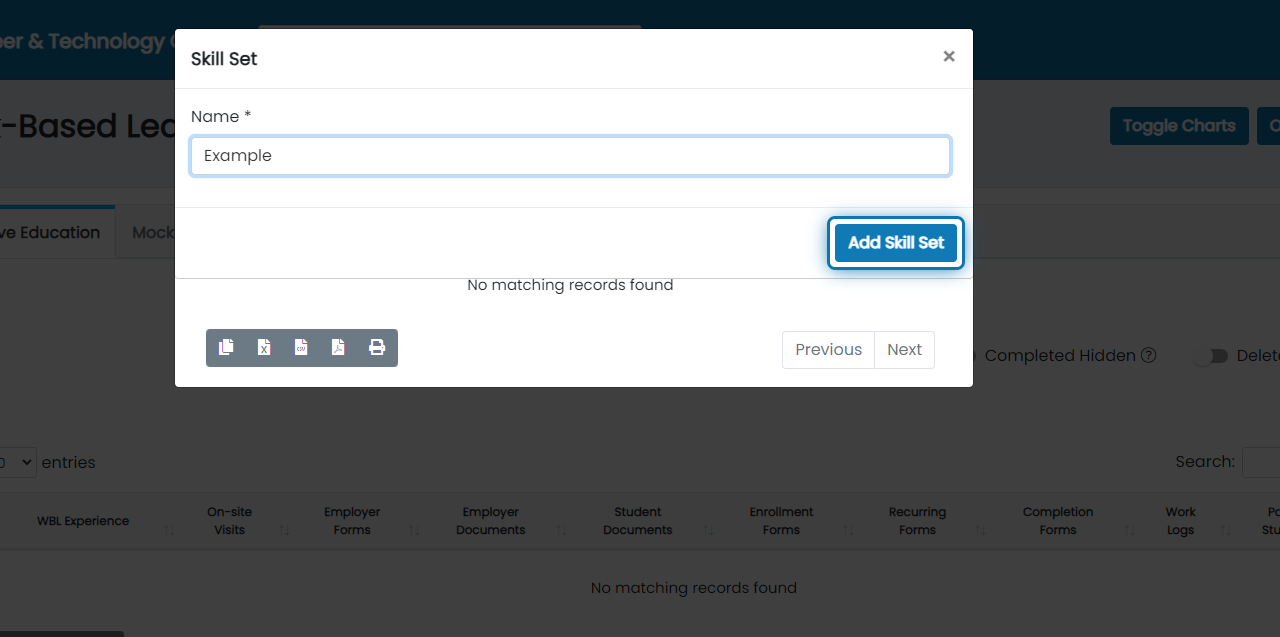Click sort arrows beside Employer Documents
Viewport: 1280px width, 637px height.
tap(561, 530)
